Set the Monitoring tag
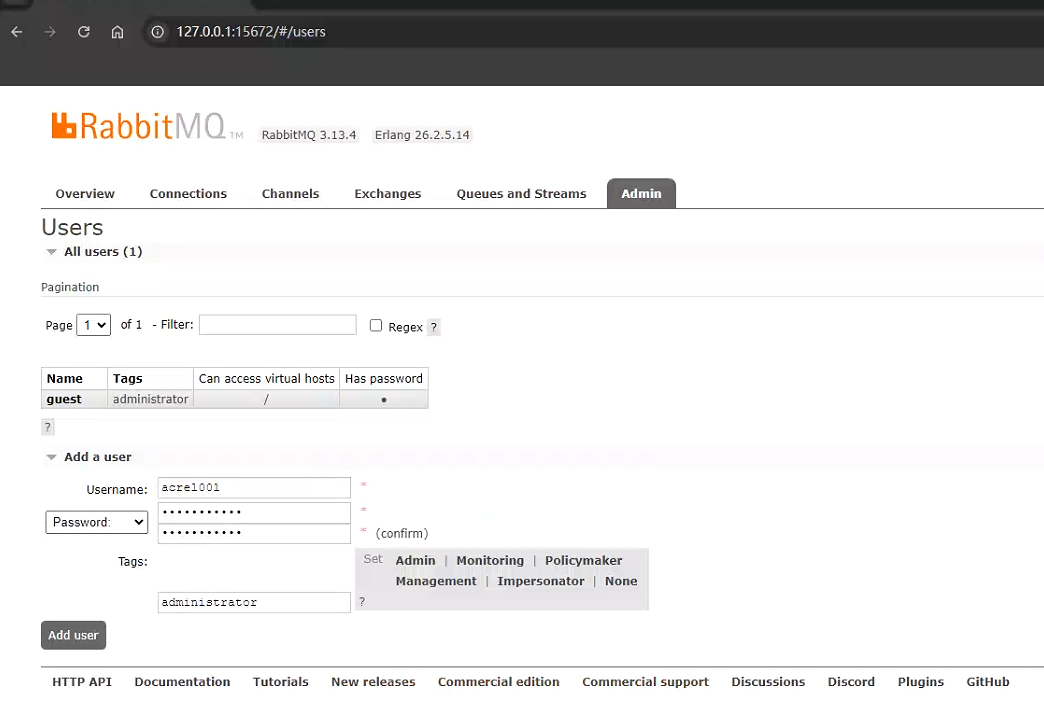 490,561
